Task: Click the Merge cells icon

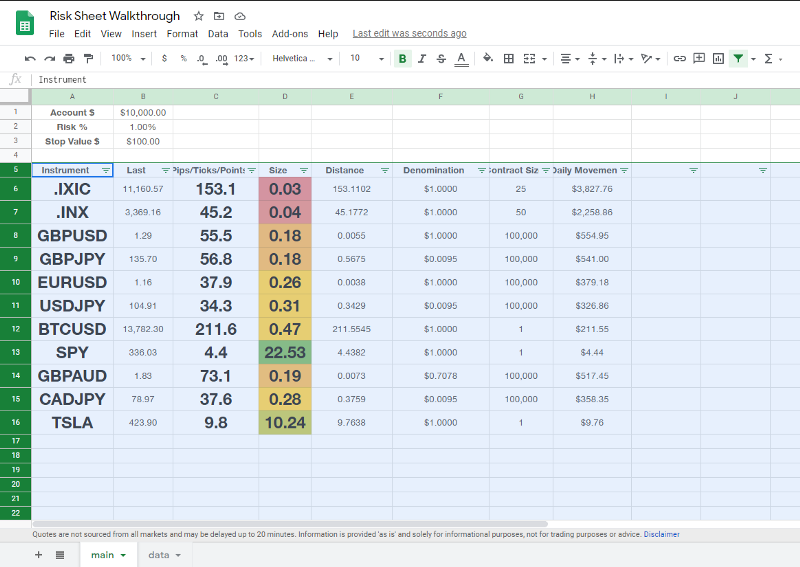Action: [530, 59]
